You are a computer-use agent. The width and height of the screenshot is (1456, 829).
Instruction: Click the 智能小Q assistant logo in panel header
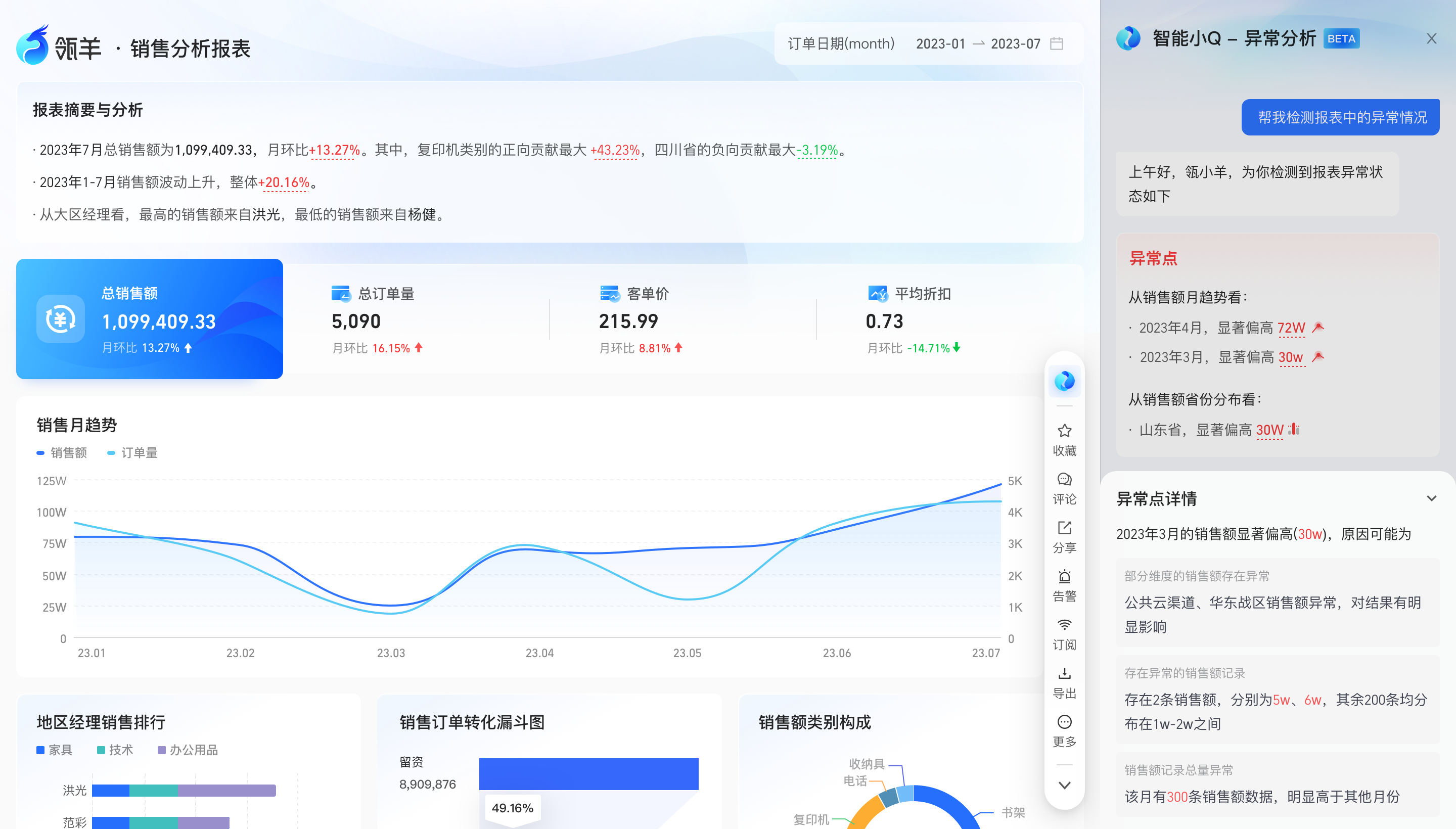click(x=1128, y=39)
